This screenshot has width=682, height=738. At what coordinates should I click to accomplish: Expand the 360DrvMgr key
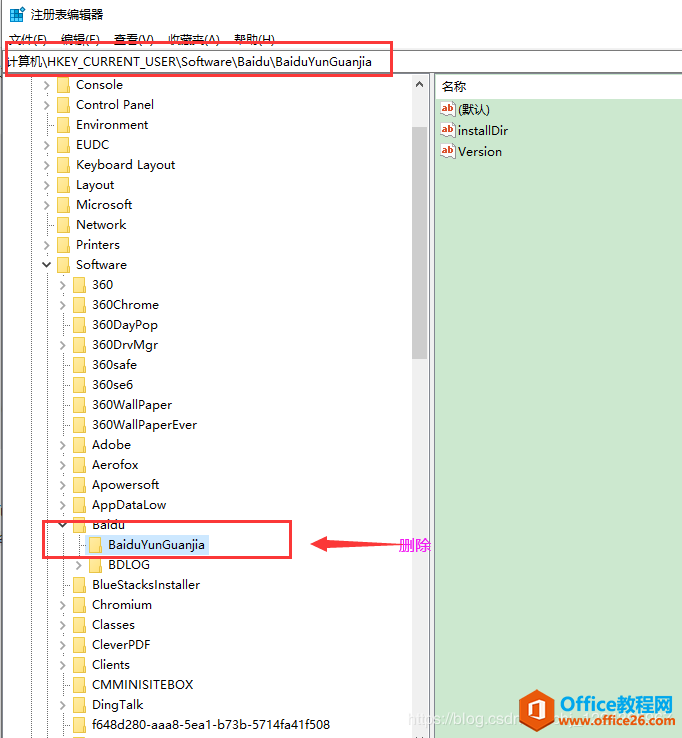[x=63, y=345]
